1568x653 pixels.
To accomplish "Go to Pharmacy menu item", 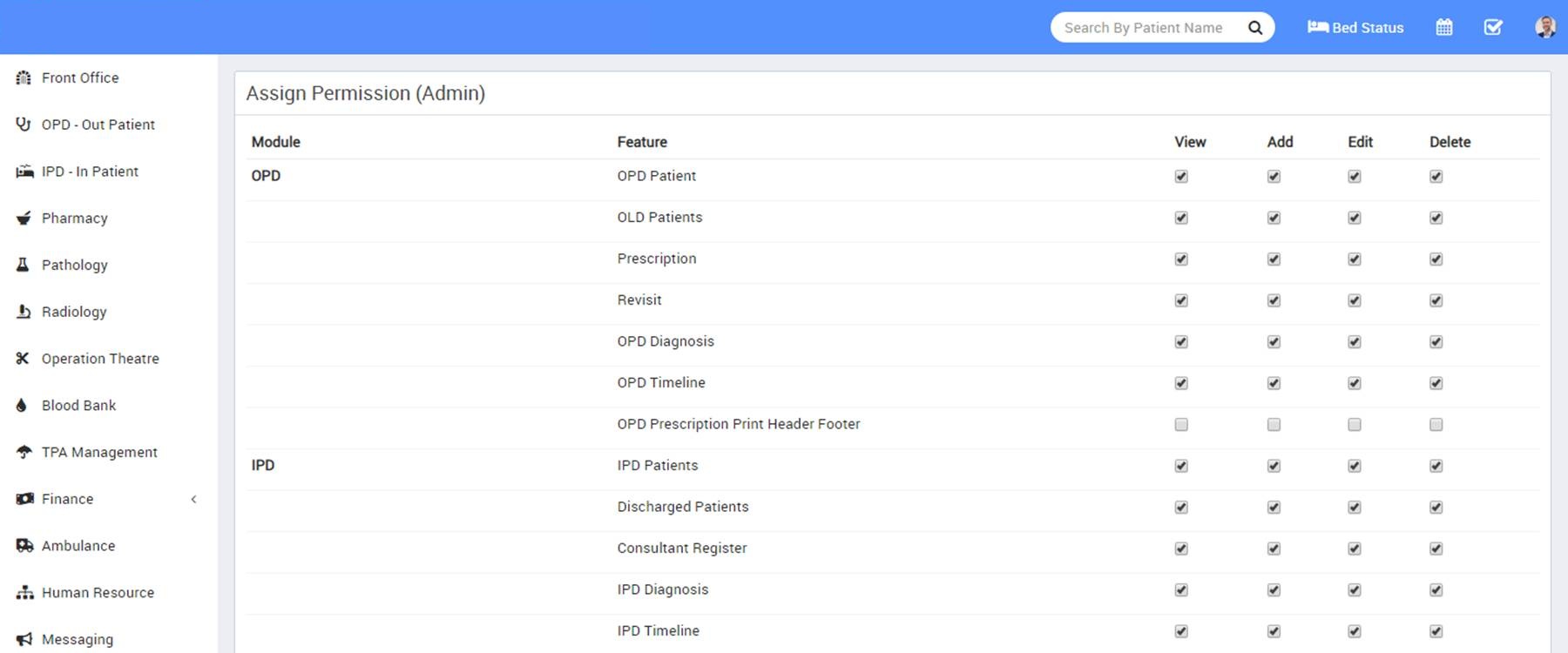I will pos(108,218).
